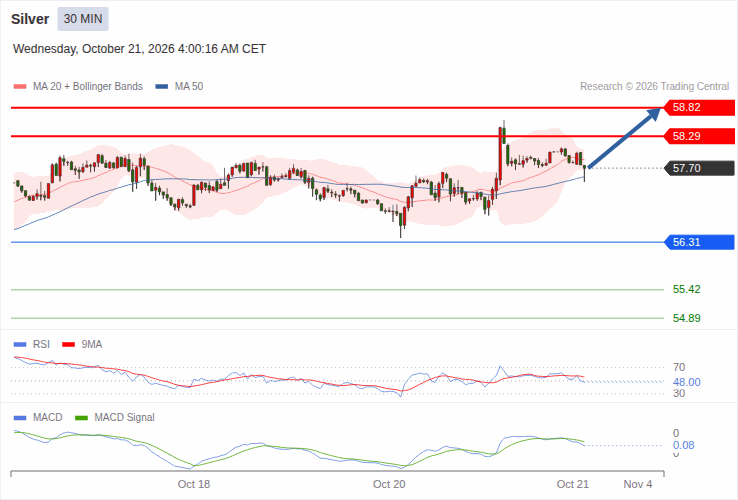Click the MA 50 legend swatch
The image size is (738, 500).
point(162,87)
